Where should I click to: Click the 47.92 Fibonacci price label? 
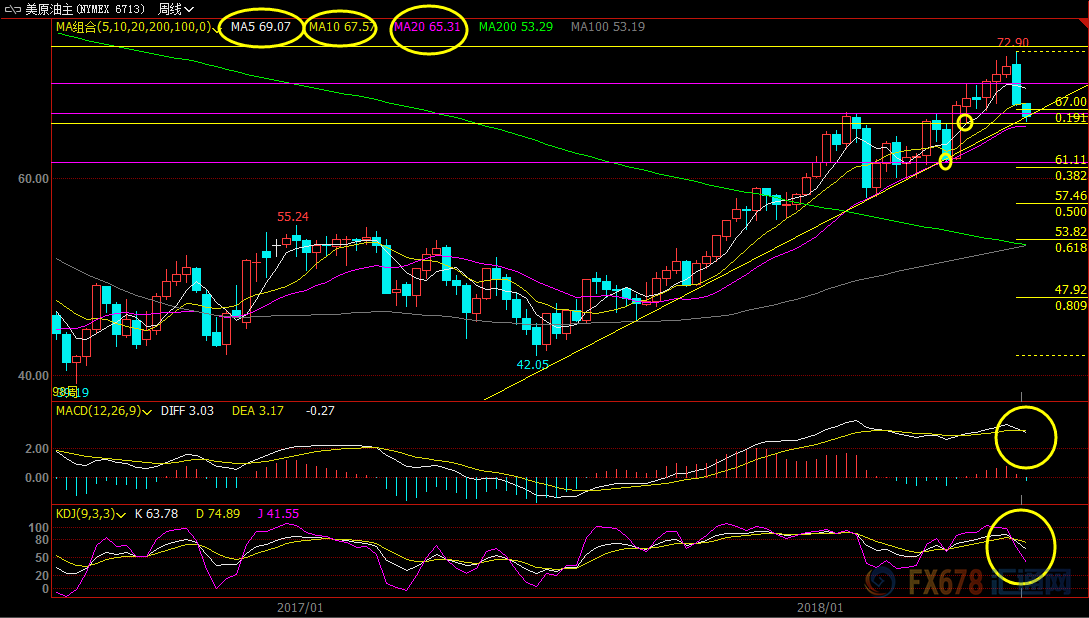[1070, 290]
